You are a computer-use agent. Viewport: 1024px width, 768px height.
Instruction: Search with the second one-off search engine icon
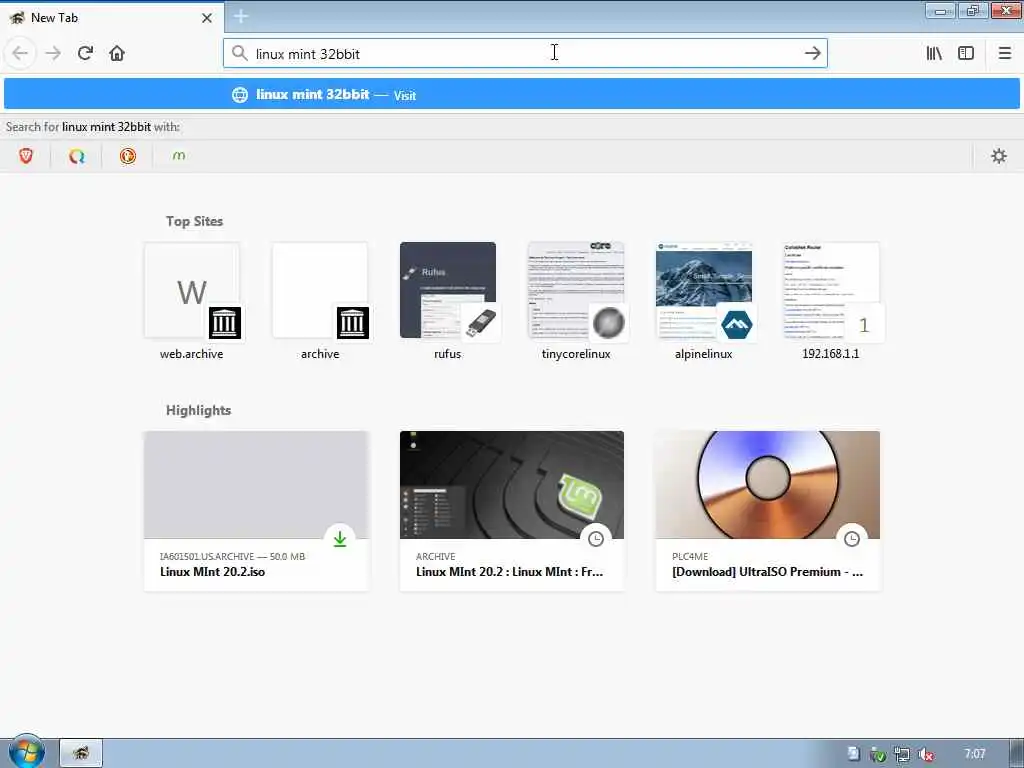(77, 156)
